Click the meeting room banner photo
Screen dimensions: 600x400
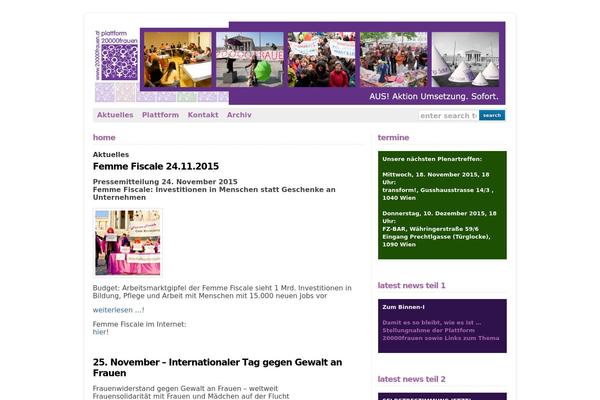178,59
